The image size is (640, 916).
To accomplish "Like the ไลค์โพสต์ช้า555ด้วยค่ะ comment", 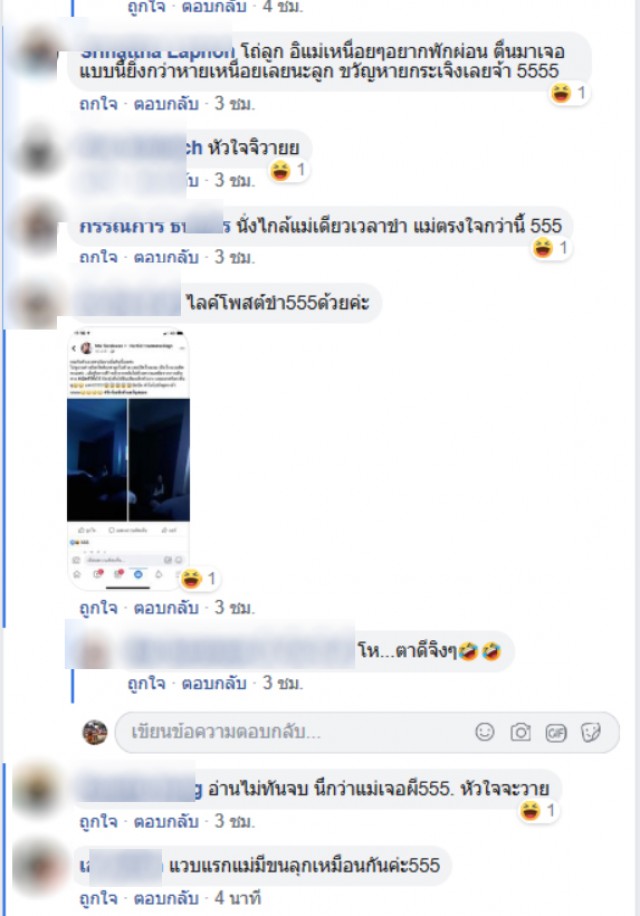I will (x=98, y=608).
